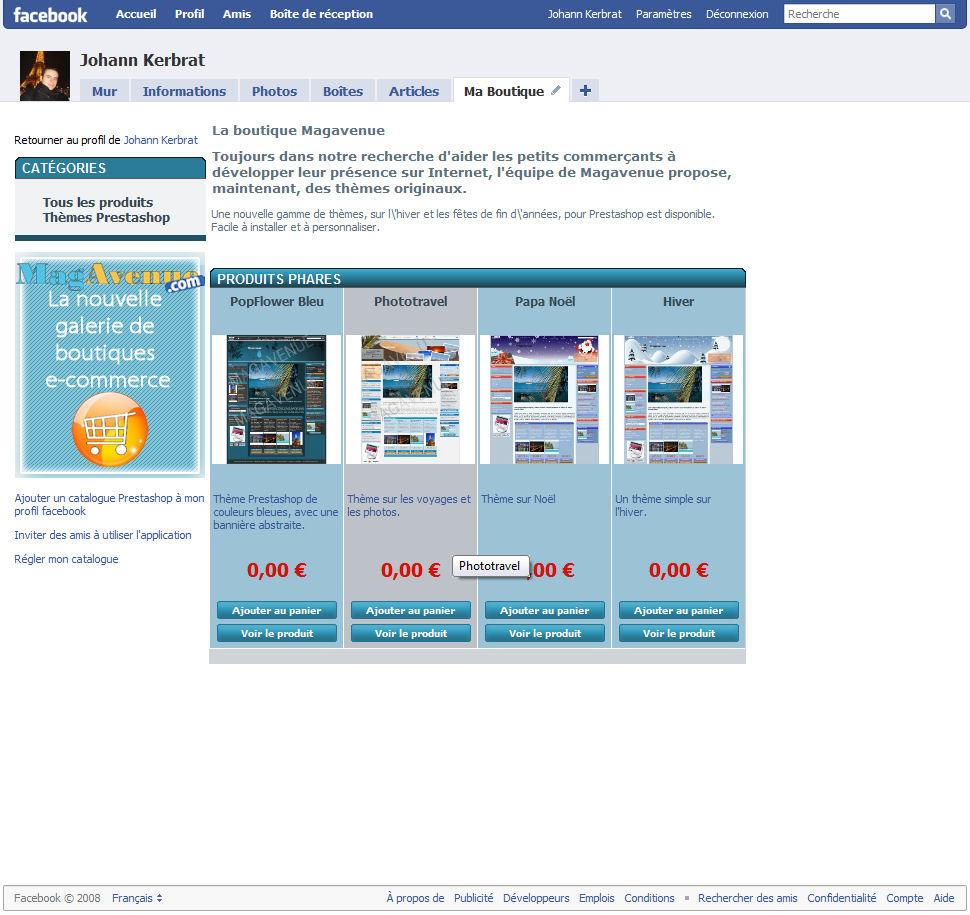Screen dimensions: 970x915
Task: Open Emplois footer link
Action: 596,898
